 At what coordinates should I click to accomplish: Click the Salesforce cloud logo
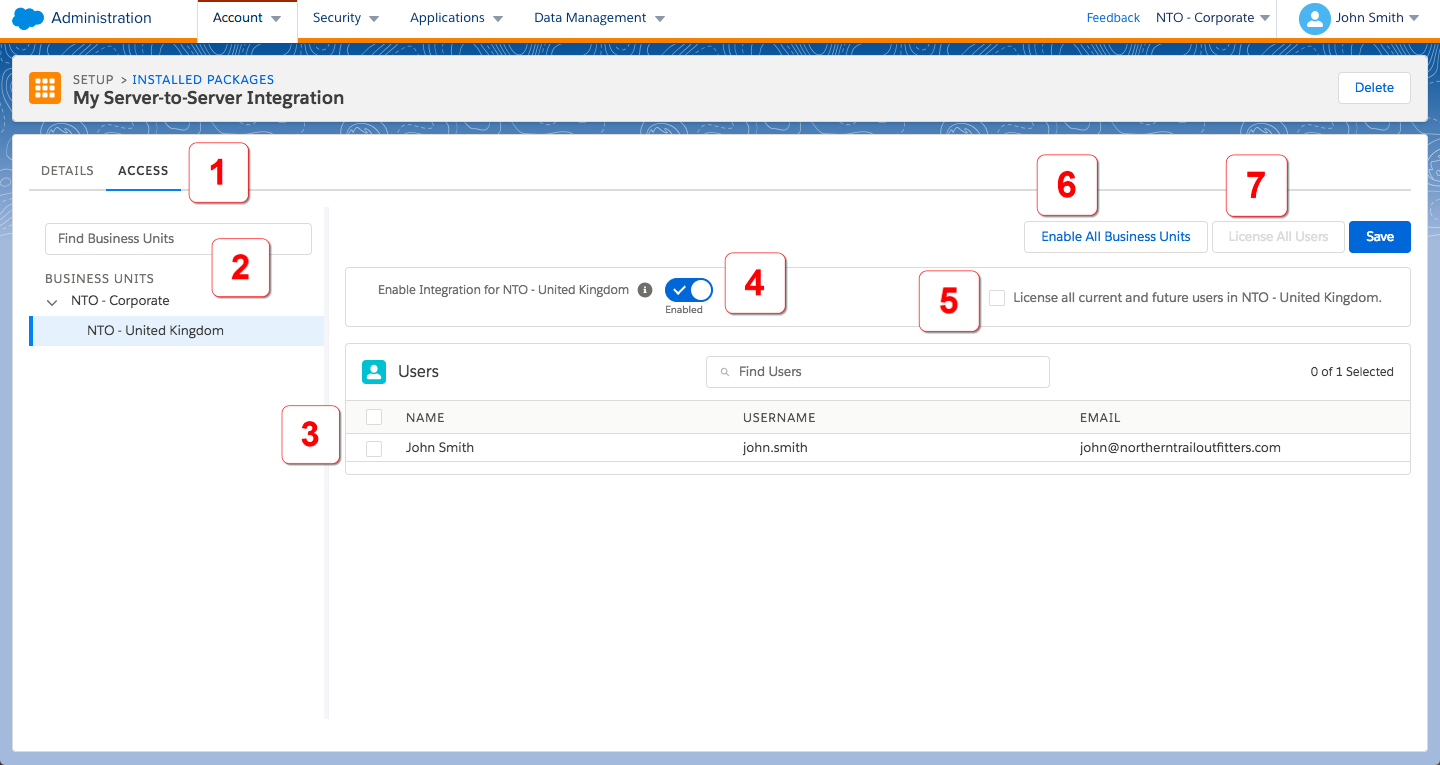(x=28, y=18)
